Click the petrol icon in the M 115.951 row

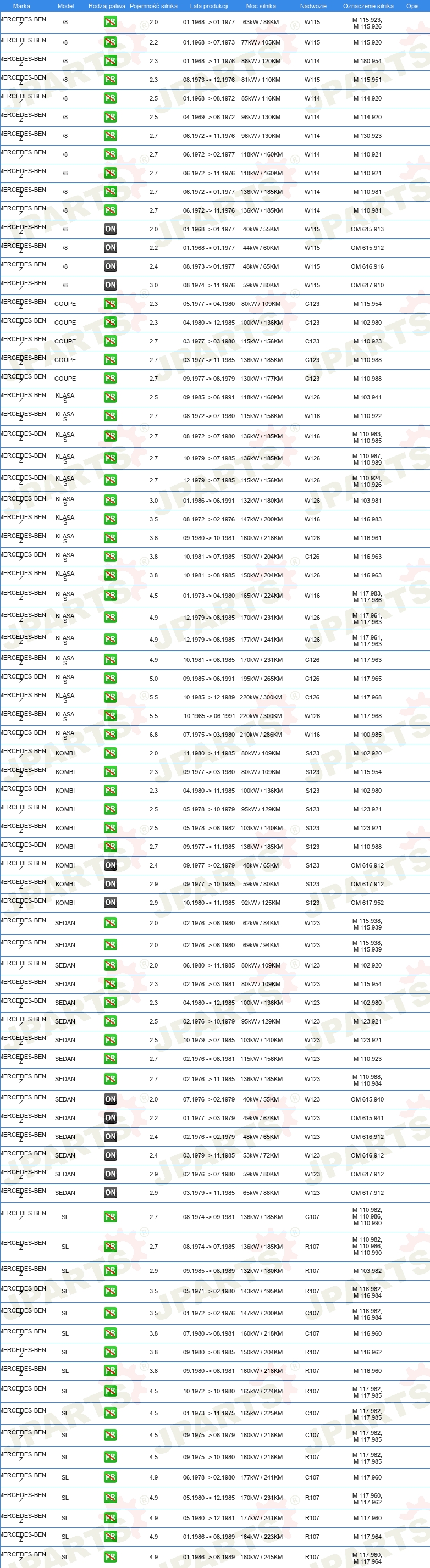(110, 80)
